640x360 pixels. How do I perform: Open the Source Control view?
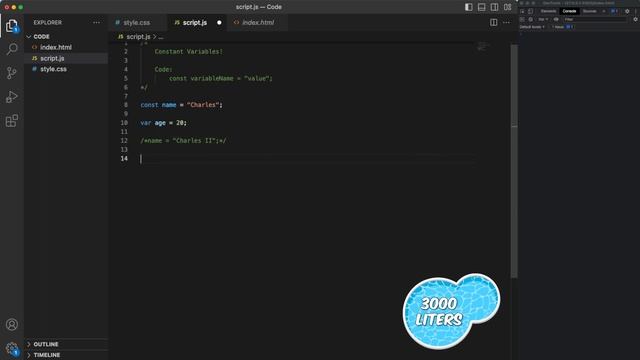(x=12, y=73)
